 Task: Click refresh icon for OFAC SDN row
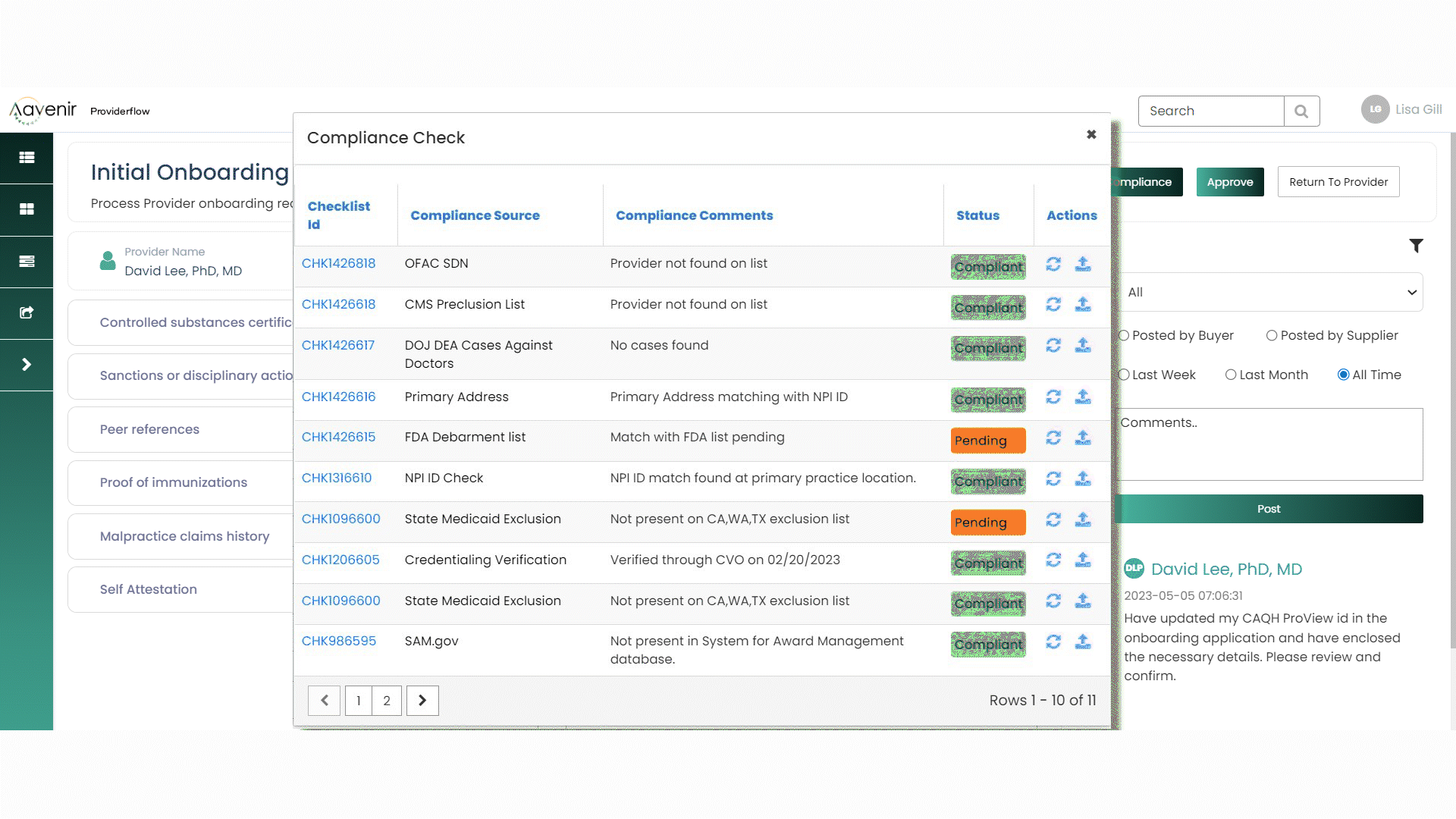(x=1053, y=264)
